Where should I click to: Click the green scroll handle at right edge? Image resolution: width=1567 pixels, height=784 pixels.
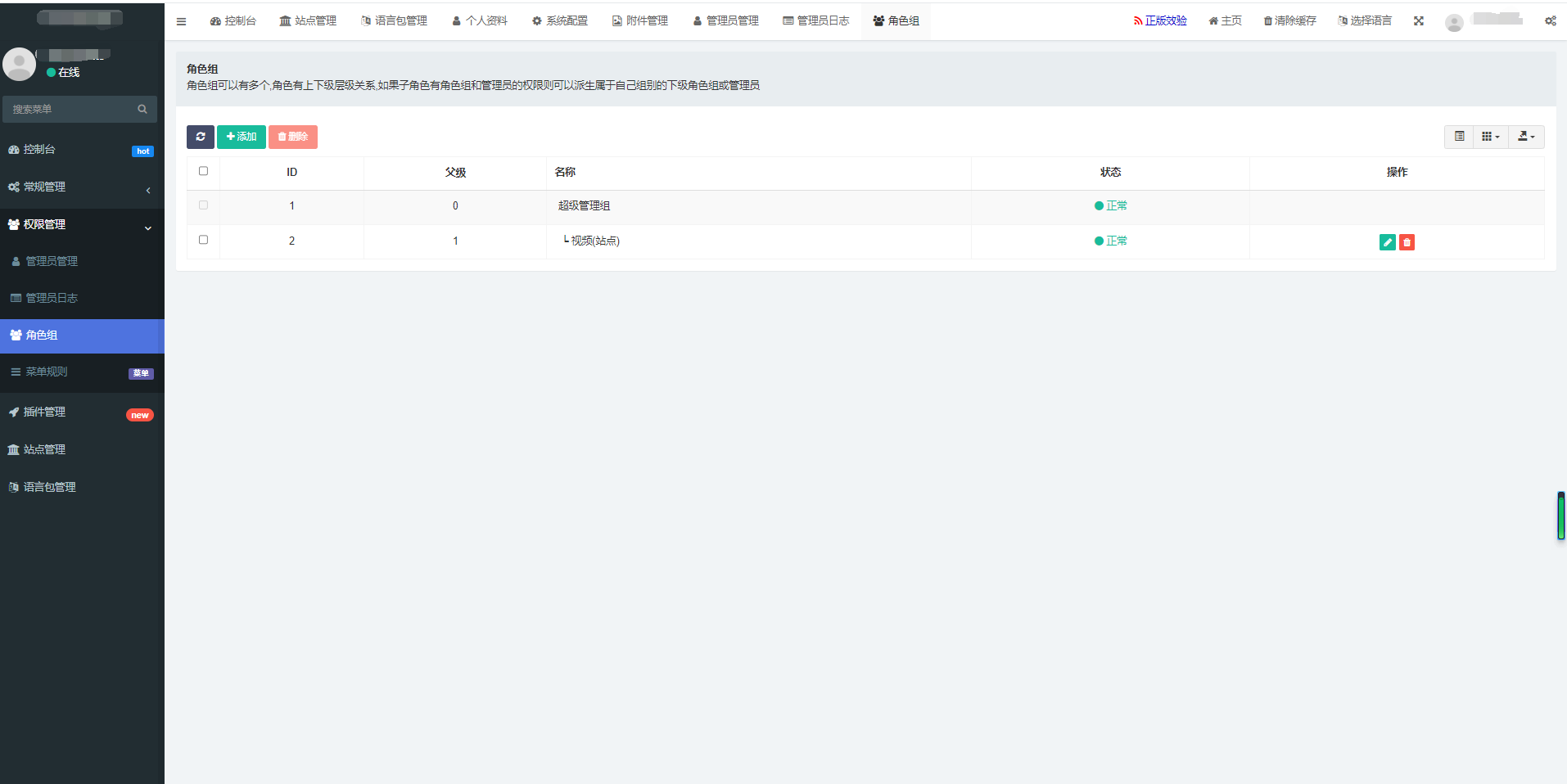(1560, 516)
